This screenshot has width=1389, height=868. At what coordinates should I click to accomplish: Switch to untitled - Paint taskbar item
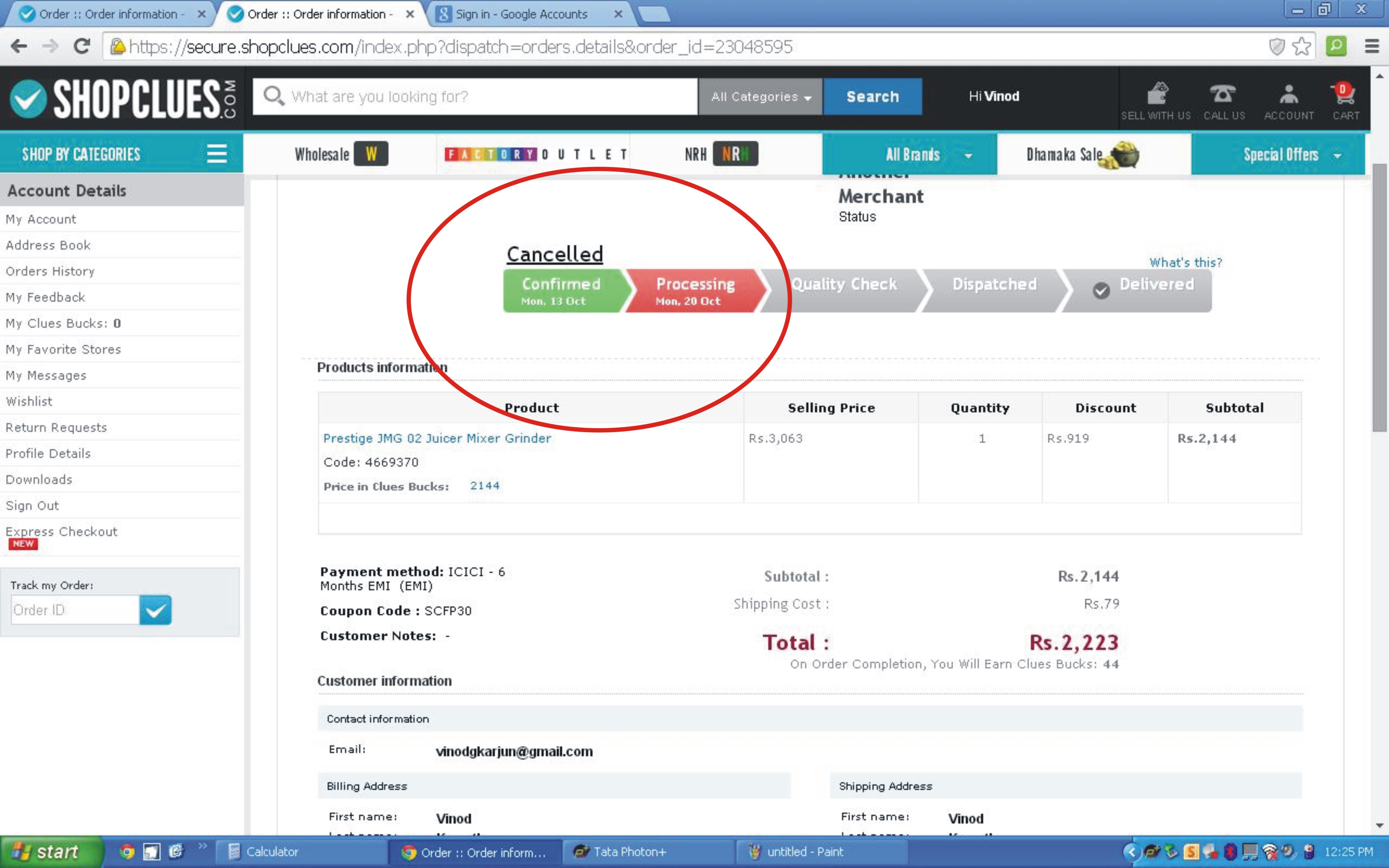click(x=822, y=852)
